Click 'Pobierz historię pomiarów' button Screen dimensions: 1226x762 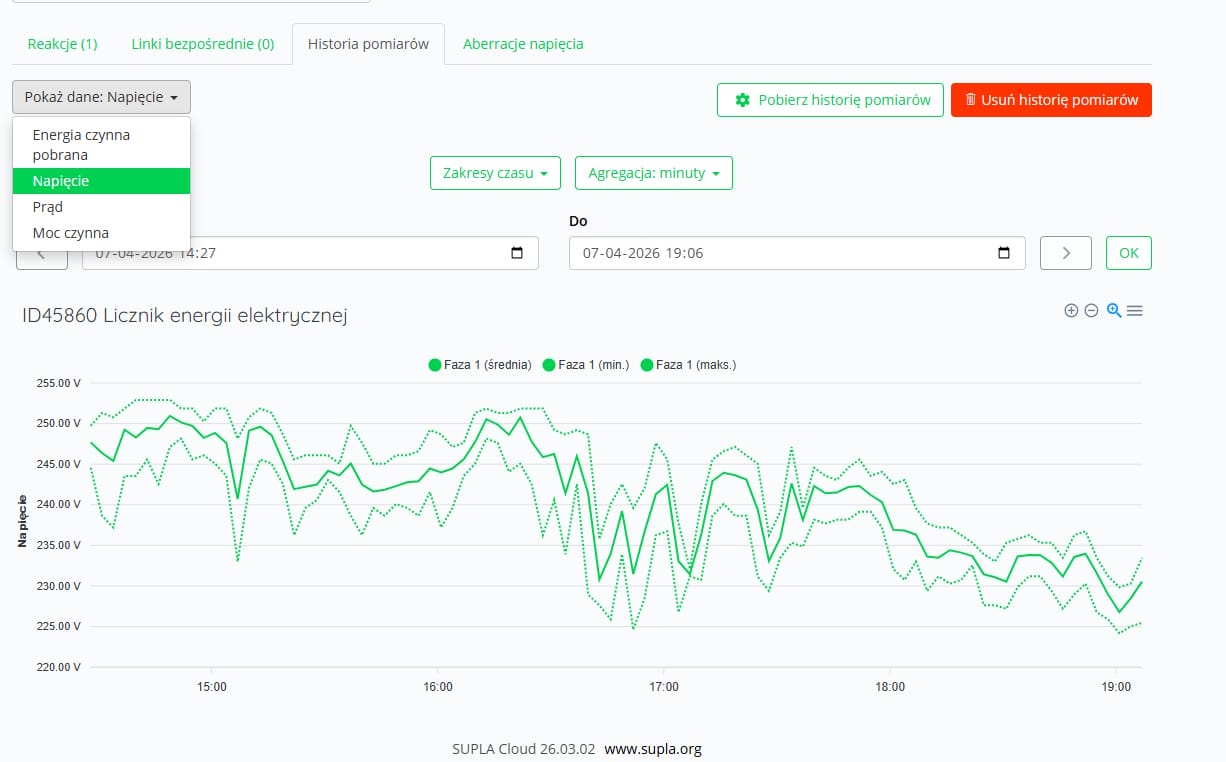click(830, 100)
